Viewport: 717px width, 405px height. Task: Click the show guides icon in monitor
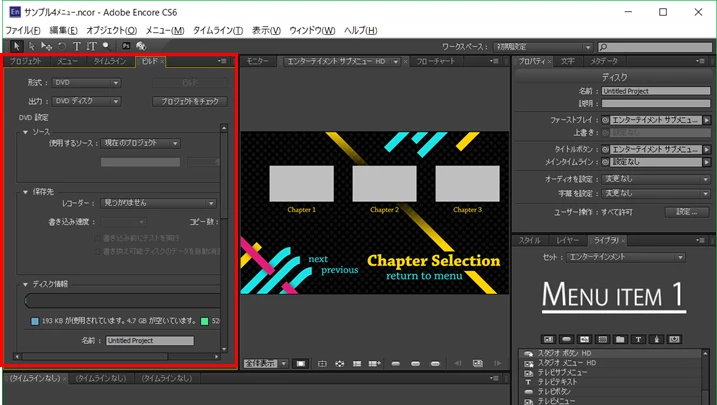[x=357, y=363]
